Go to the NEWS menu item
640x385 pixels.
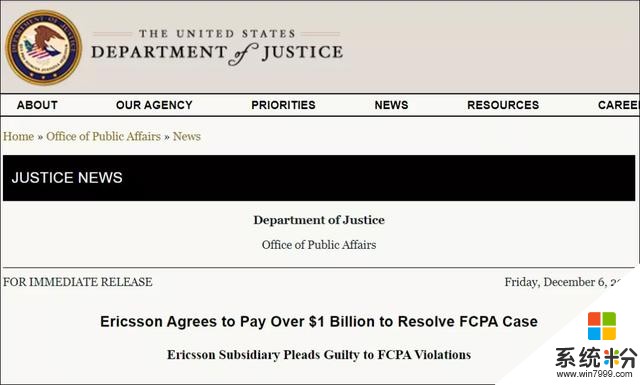pos(391,105)
